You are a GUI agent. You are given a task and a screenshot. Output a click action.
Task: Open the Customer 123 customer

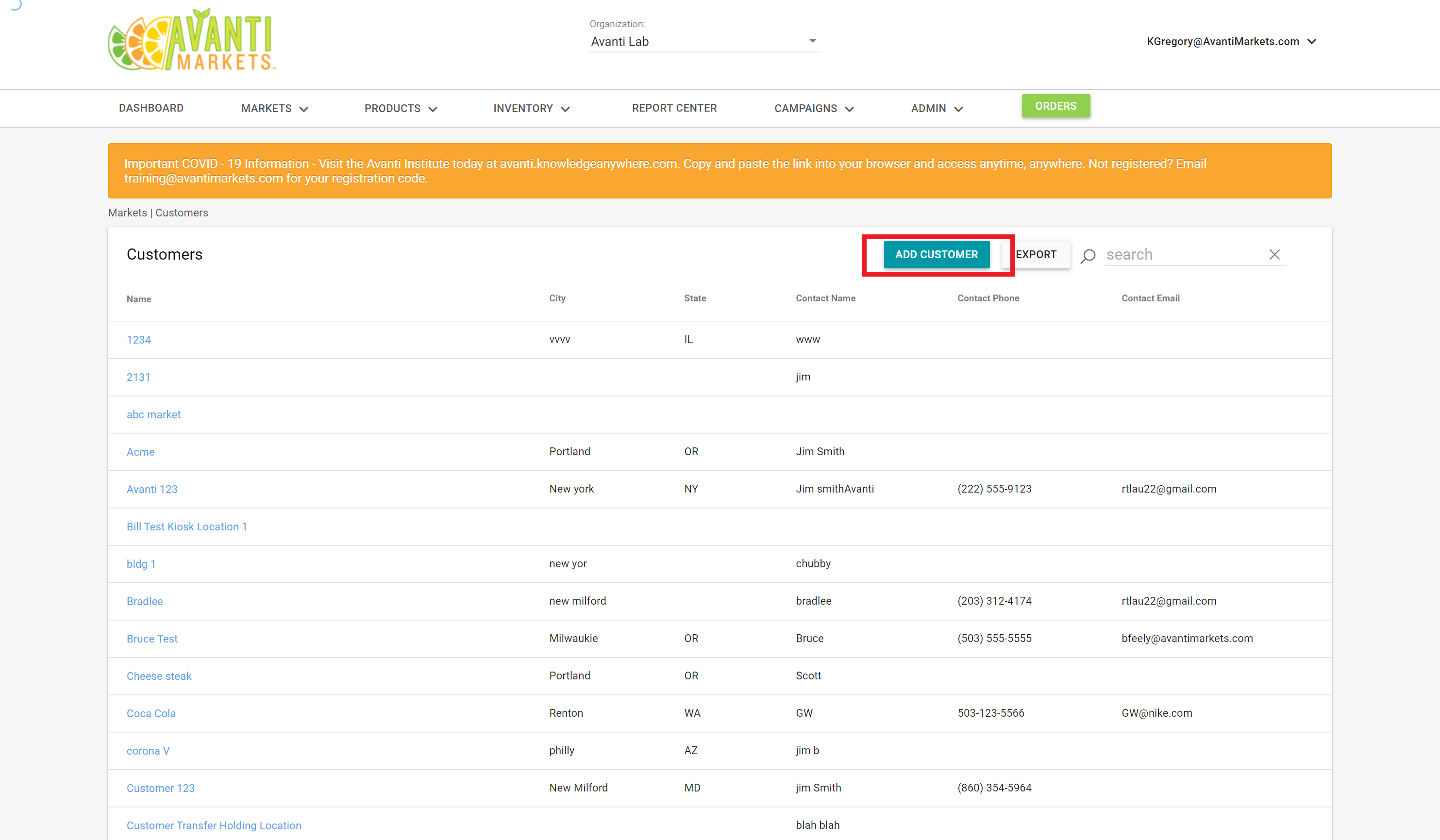point(161,789)
